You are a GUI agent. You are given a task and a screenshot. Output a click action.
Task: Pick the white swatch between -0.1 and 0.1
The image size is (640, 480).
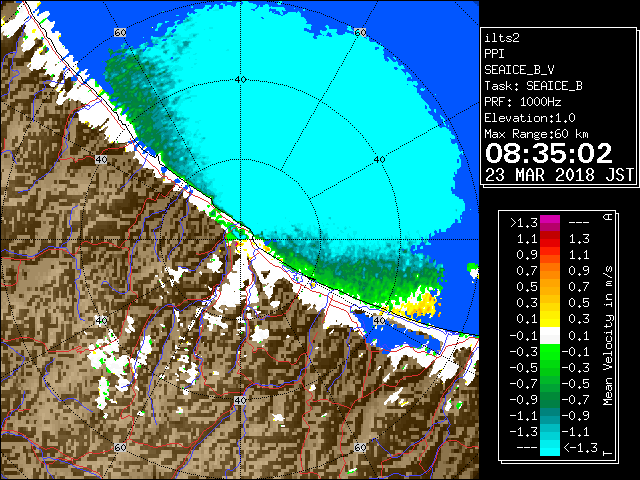(x=549, y=336)
